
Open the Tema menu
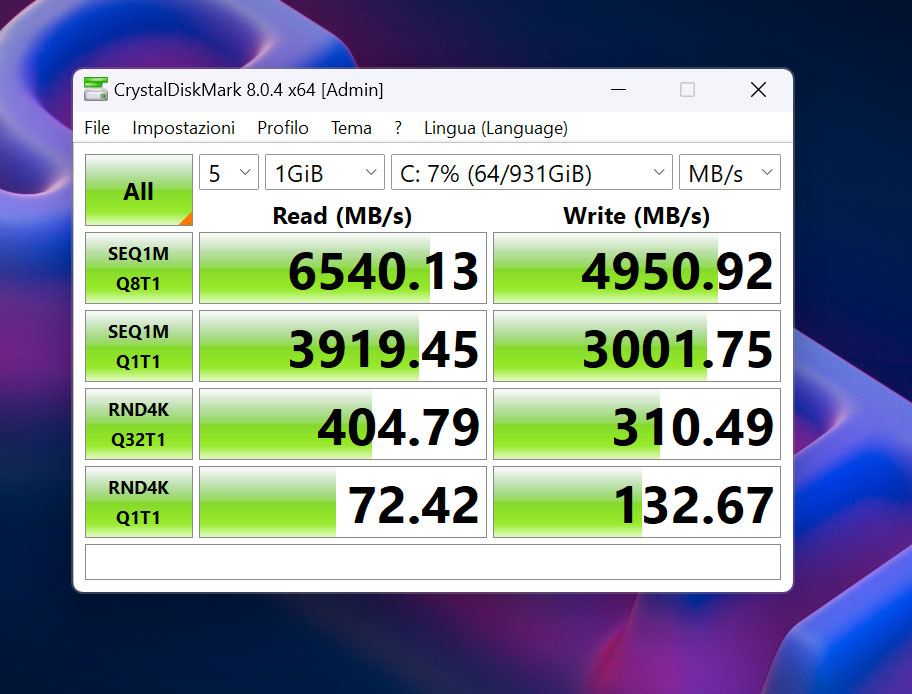351,128
